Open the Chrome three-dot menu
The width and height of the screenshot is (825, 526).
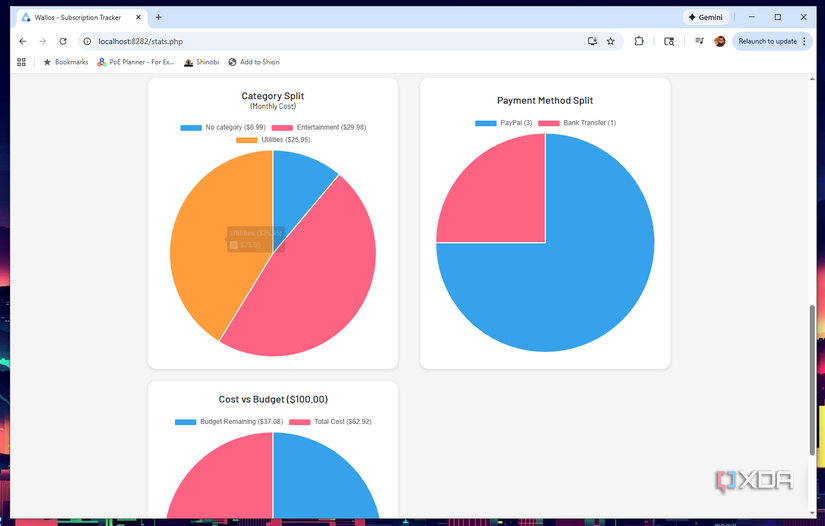coord(804,41)
